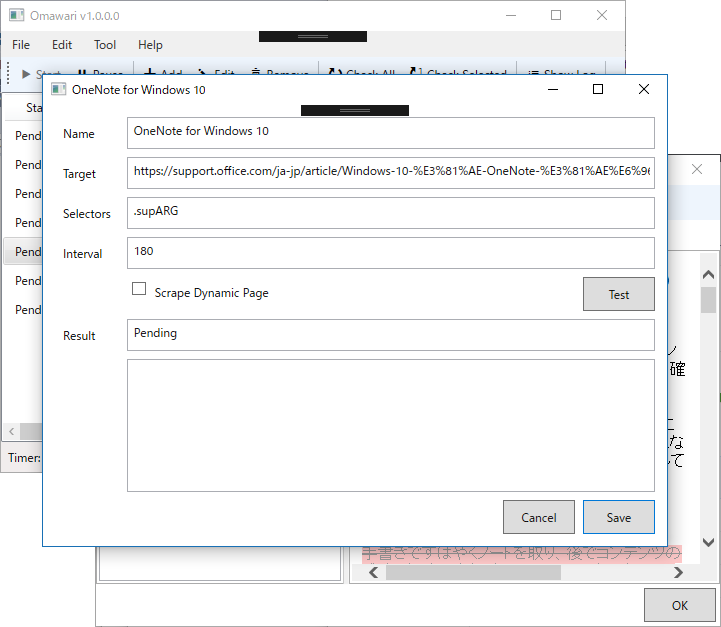Click left scroll arrow in Omawari list

(11, 431)
